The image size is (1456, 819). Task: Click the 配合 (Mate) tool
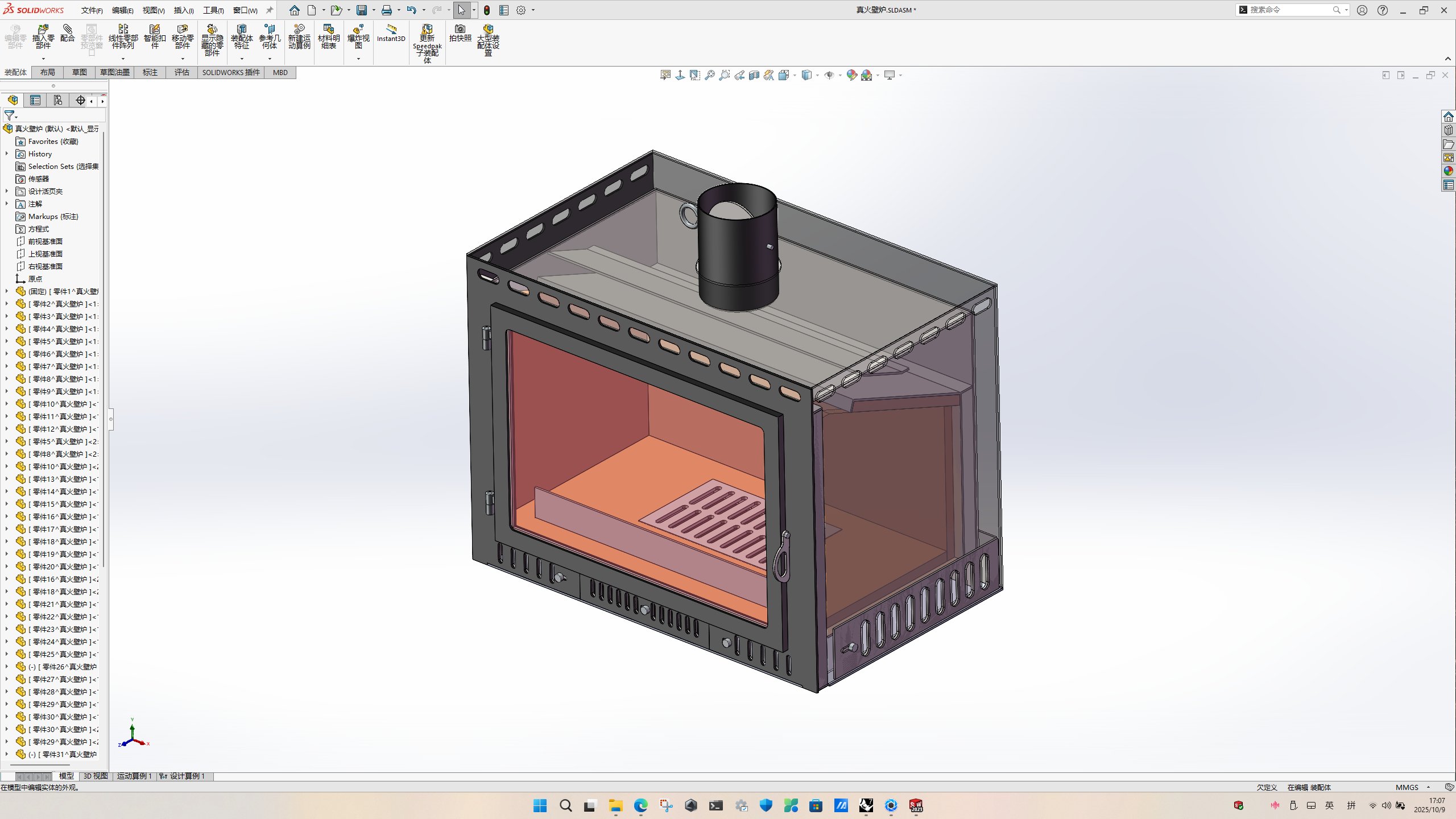(x=68, y=34)
